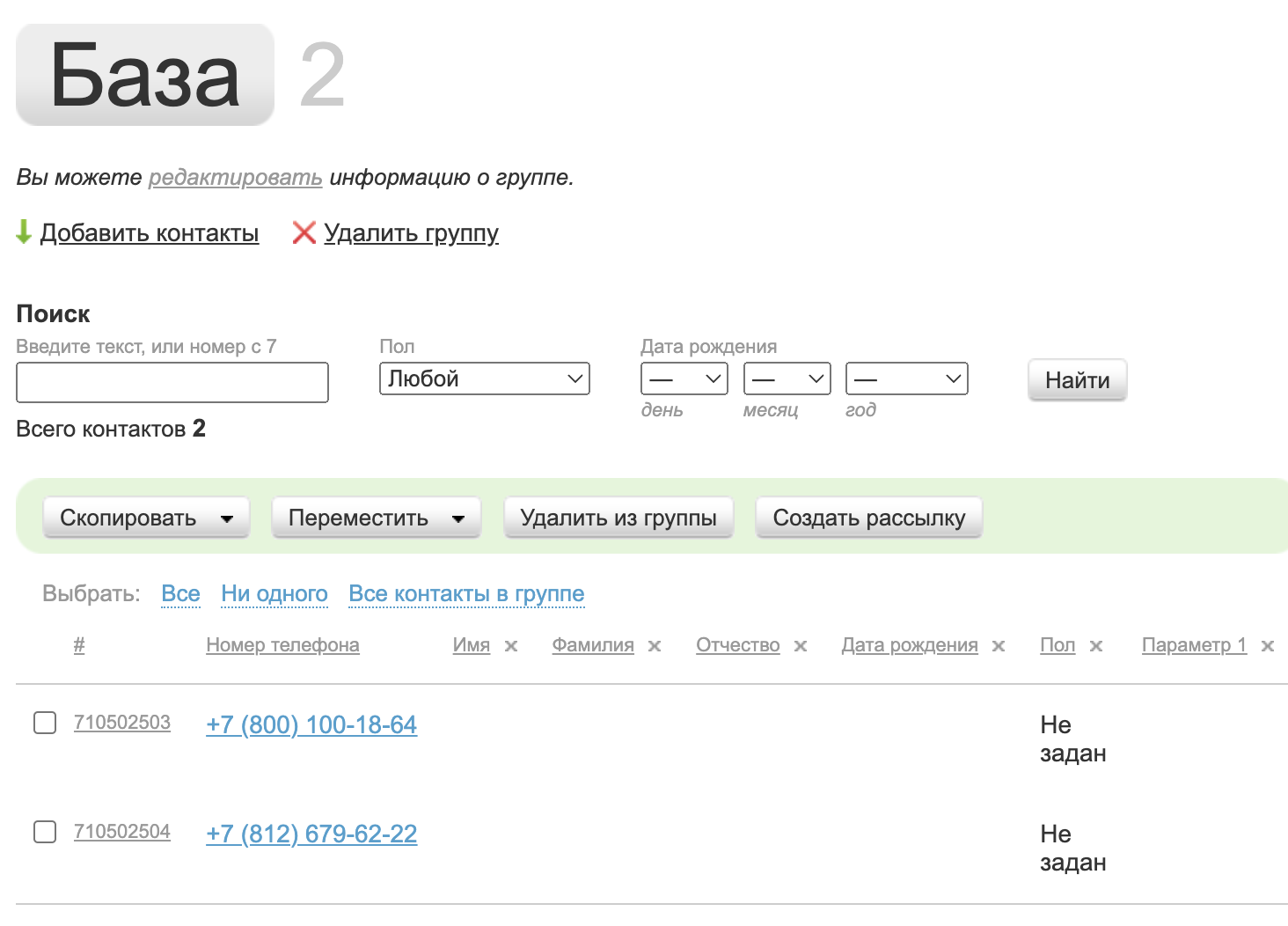Tick checkbox for contact 710502504
Image resolution: width=1288 pixels, height=926 pixels.
(x=45, y=832)
